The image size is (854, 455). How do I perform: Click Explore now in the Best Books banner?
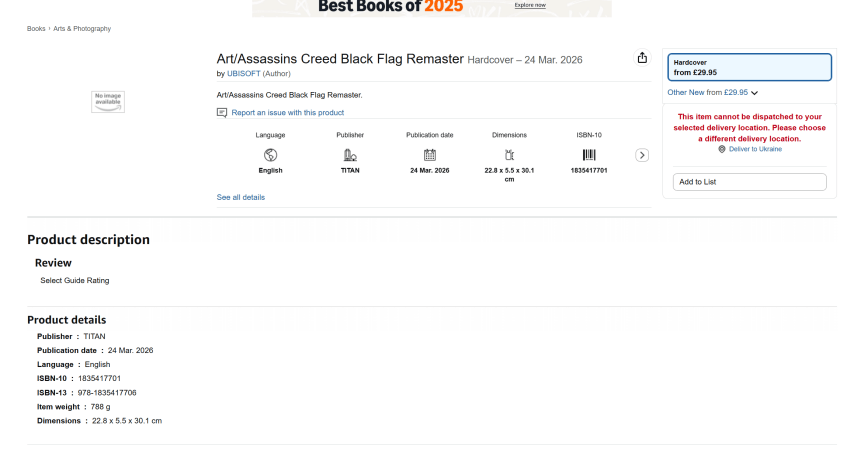530,5
